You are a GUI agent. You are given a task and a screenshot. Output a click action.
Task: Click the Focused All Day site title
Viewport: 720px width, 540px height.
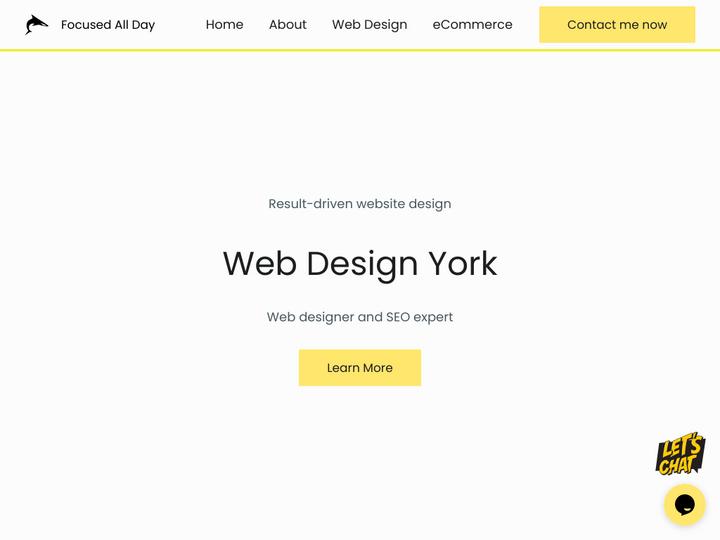(x=108, y=25)
